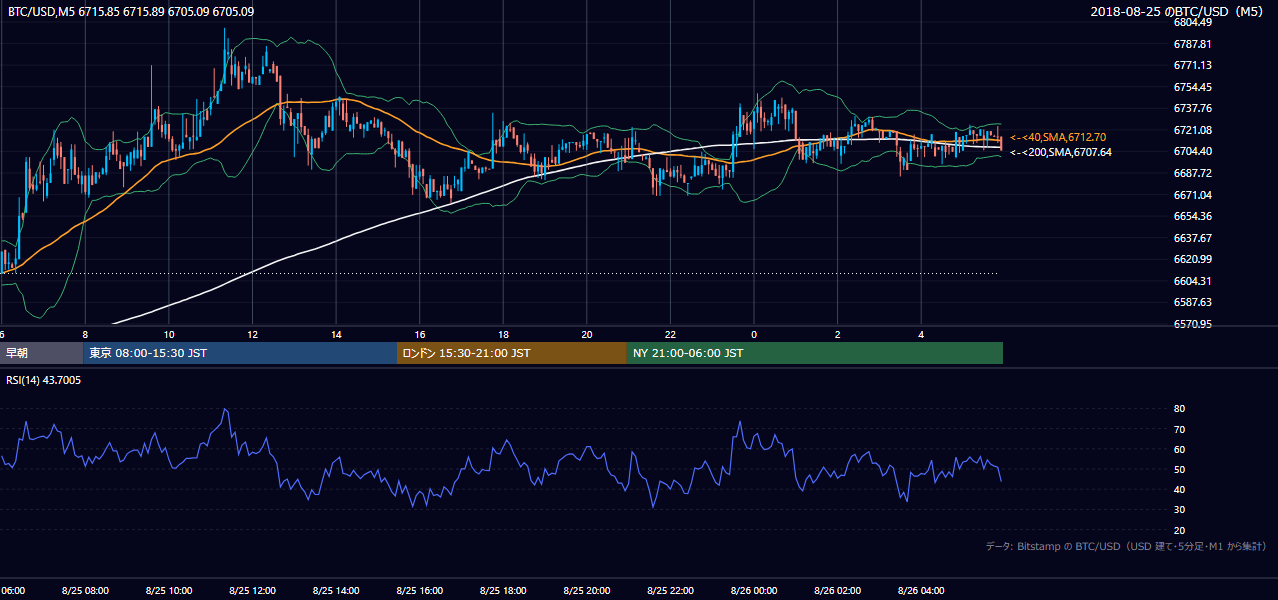Click the bottom date label 8/26 04:00
This screenshot has height=600, width=1278.
pos(920,591)
